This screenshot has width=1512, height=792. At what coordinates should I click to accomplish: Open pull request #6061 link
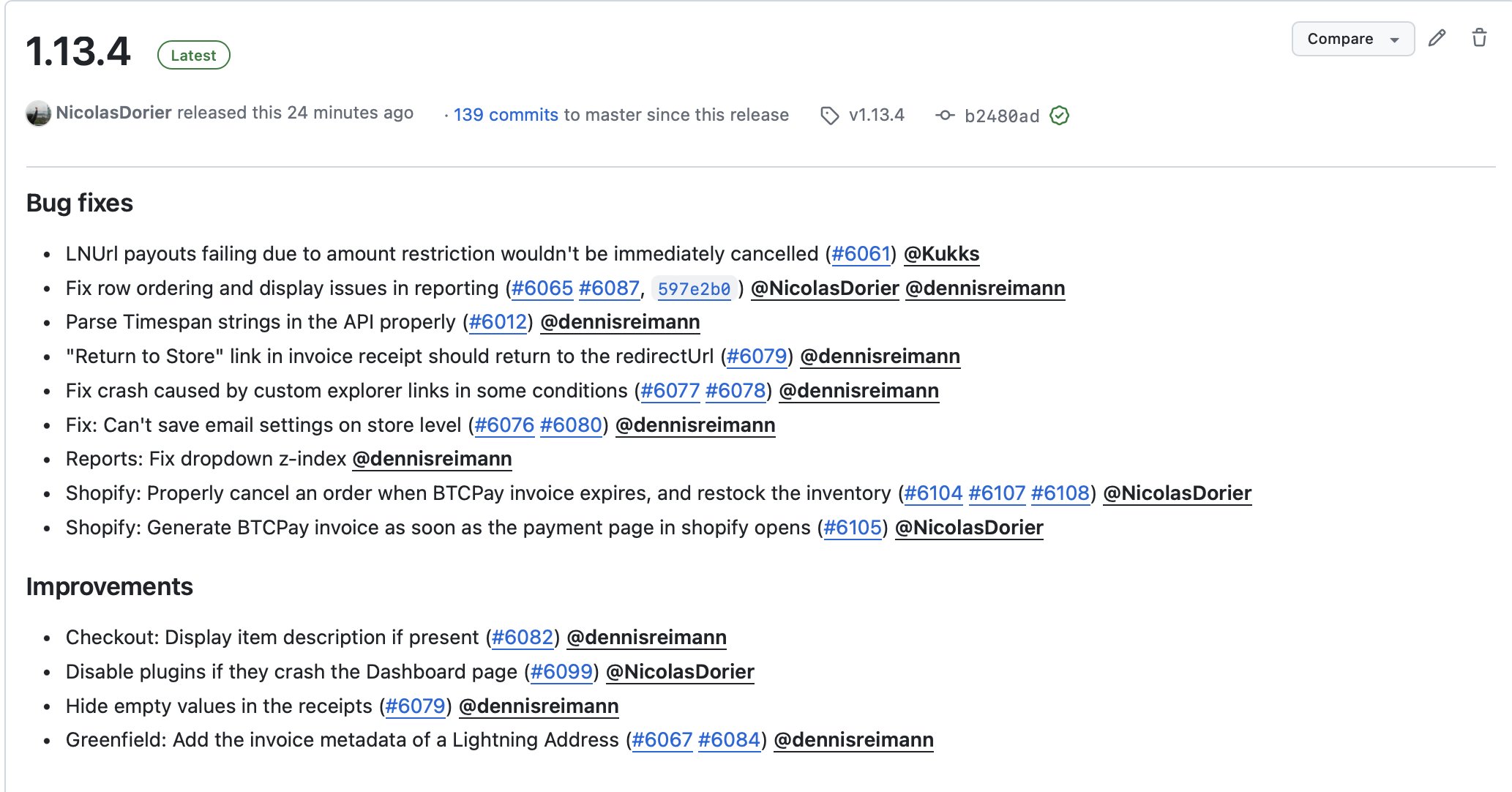point(861,254)
